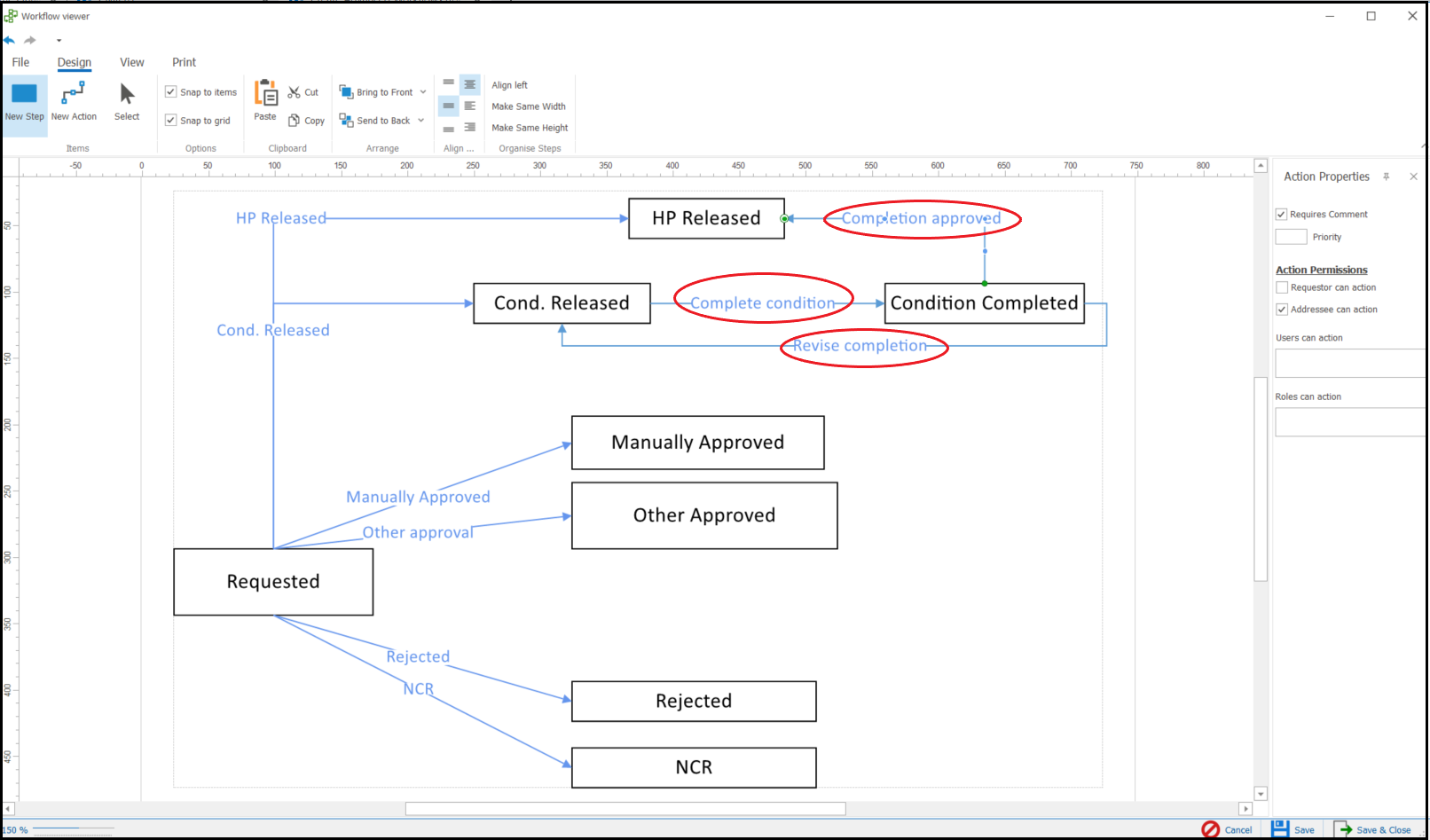Click the align right lines icon
This screenshot has height=840, width=1430.
(470, 128)
